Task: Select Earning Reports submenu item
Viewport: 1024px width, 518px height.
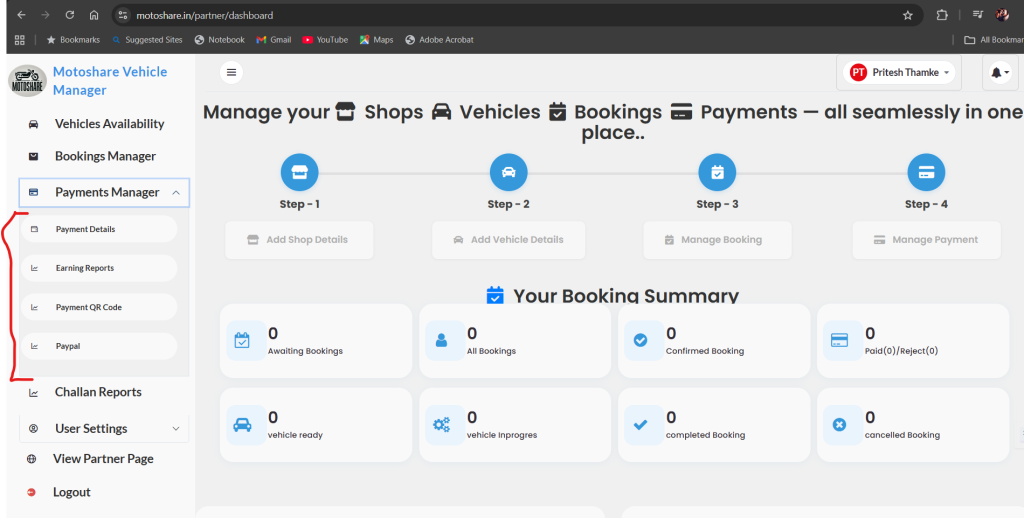Action: 85,268
